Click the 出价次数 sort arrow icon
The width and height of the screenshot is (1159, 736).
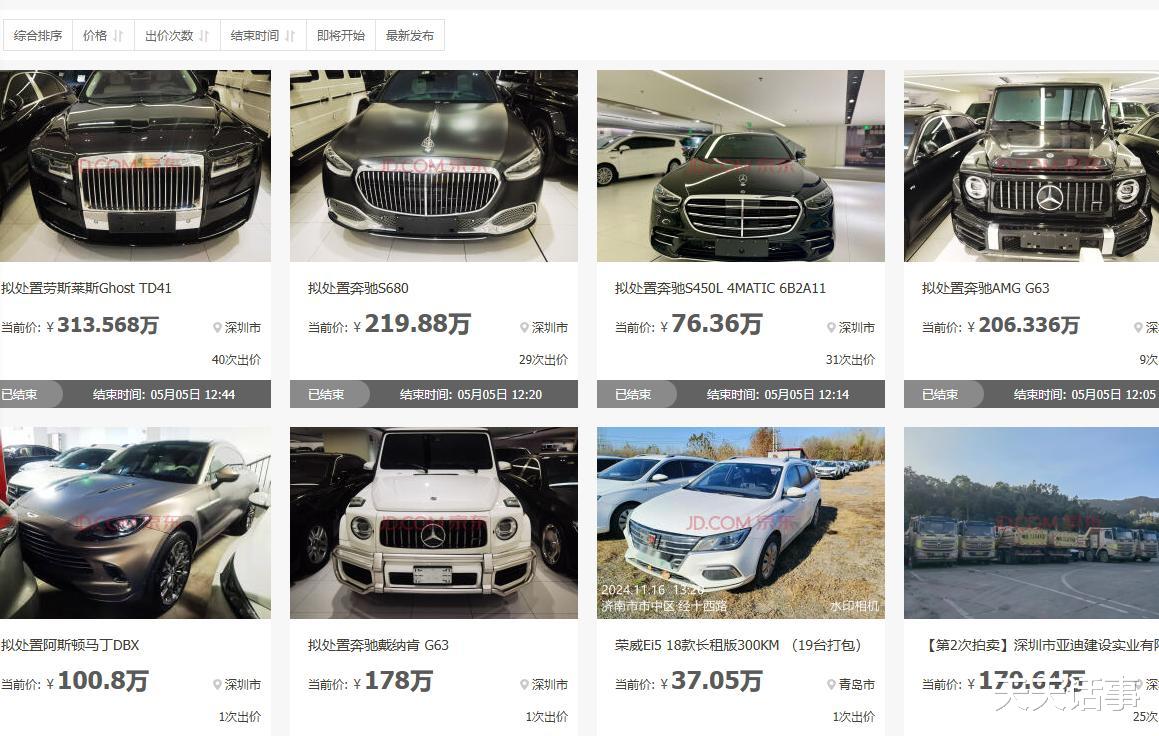point(205,35)
